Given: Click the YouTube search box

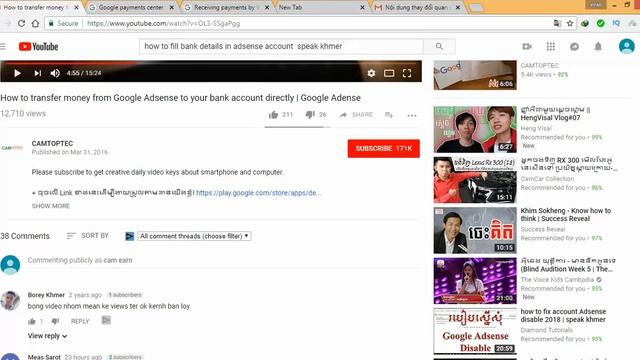Looking at the screenshot, I should (281, 47).
